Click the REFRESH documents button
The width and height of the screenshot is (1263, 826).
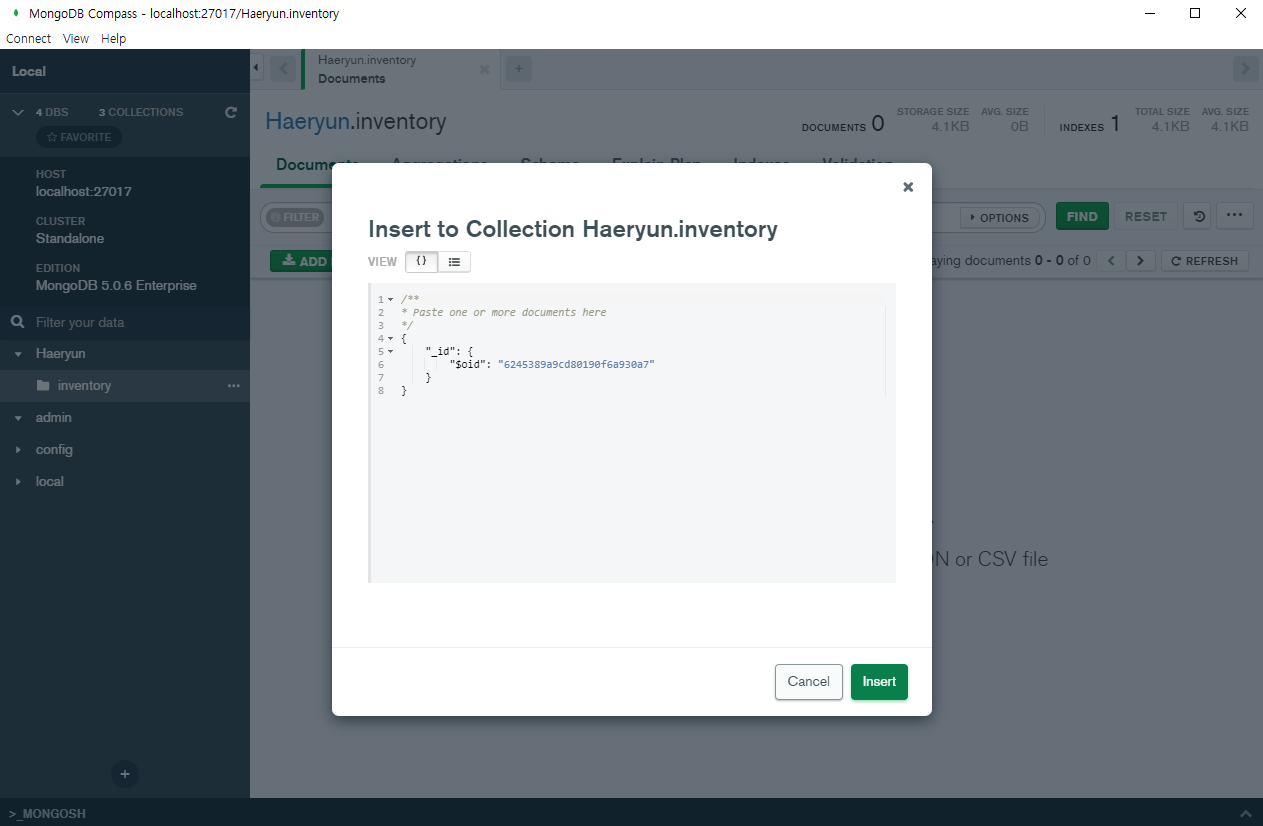point(1204,261)
